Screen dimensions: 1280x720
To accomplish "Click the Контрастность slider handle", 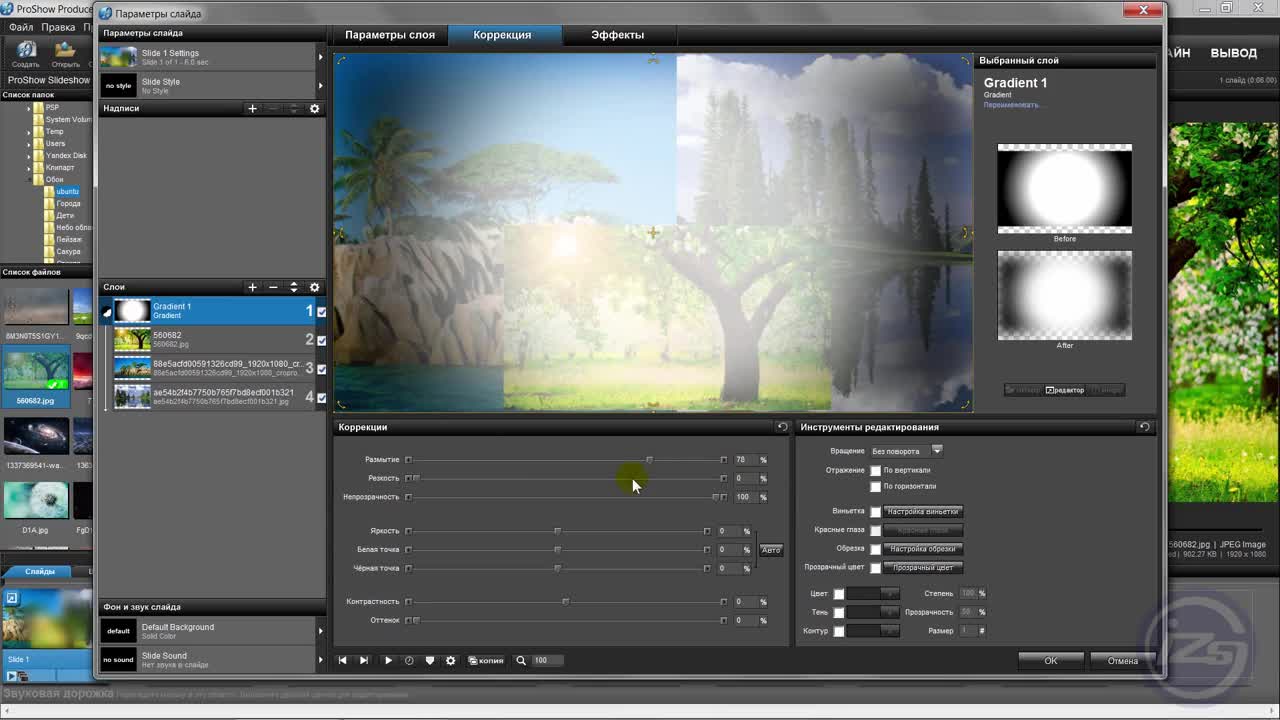I will 566,602.
